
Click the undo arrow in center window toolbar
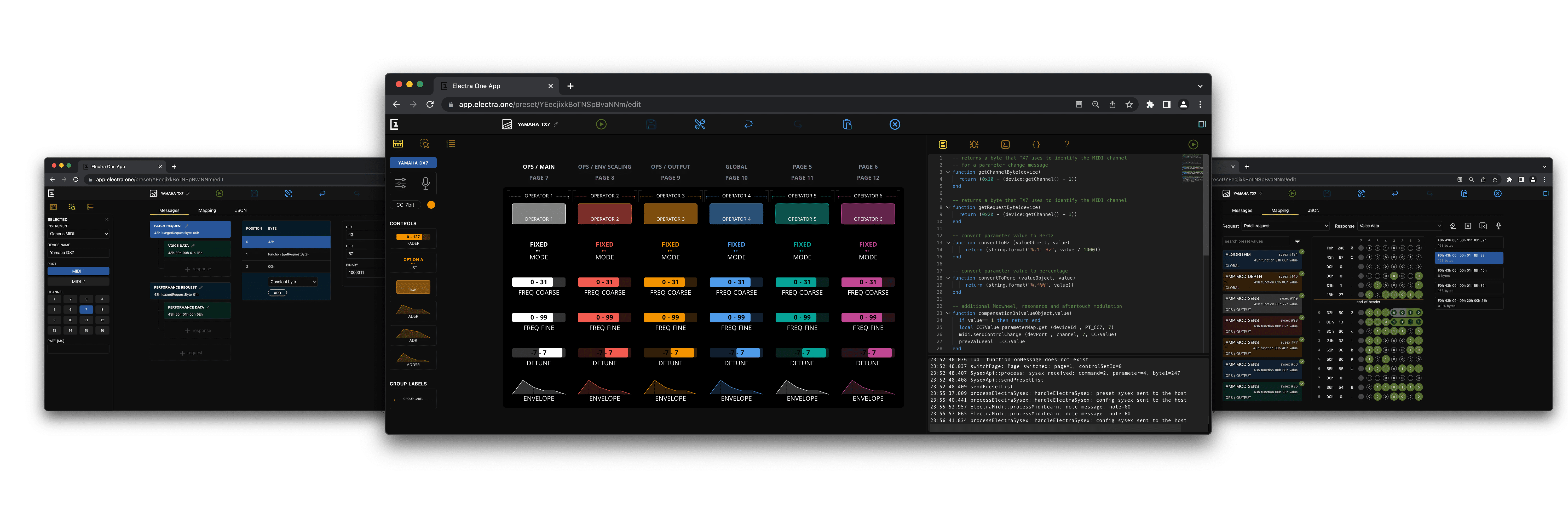[x=748, y=124]
